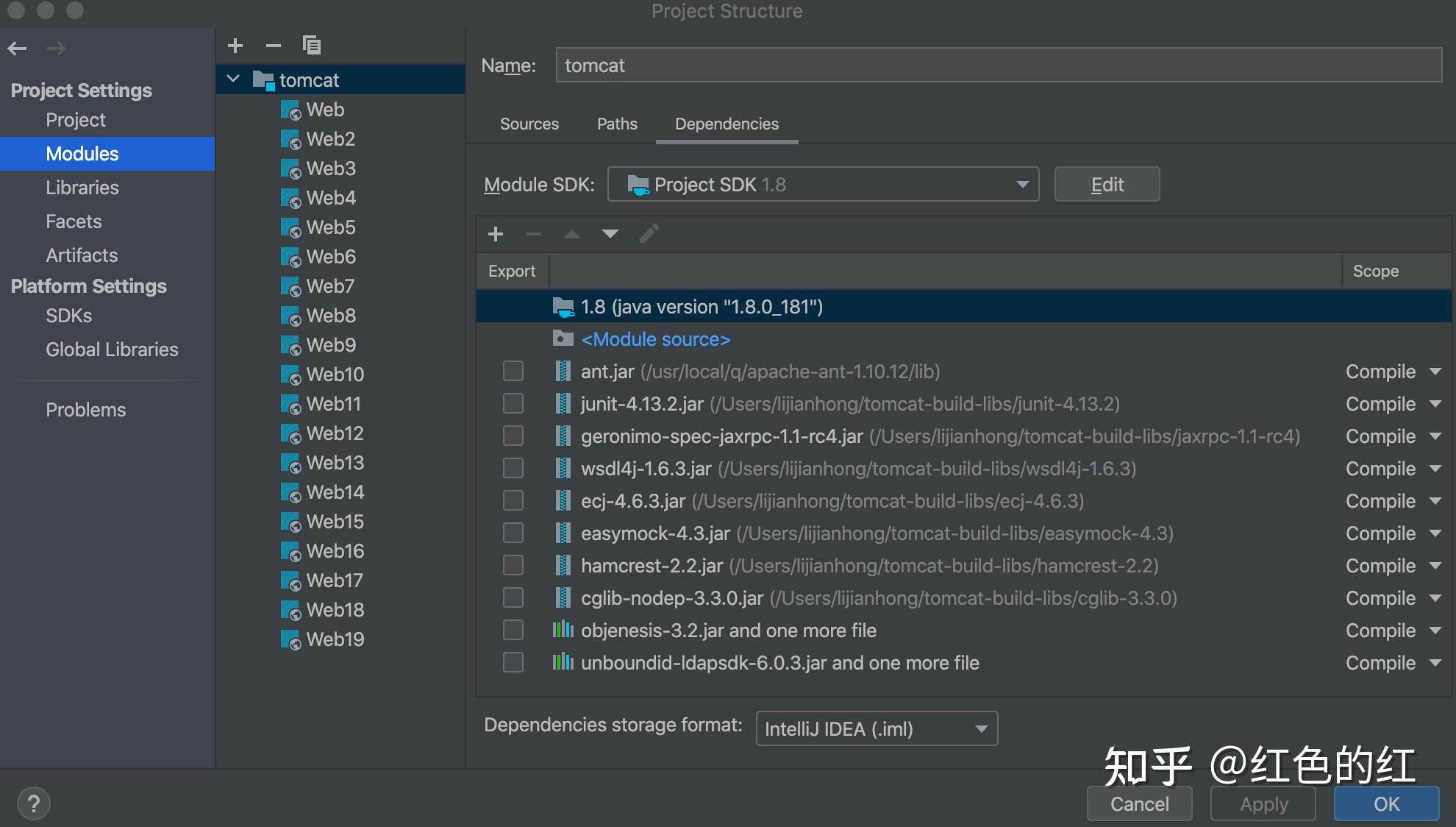Check export for junit-4.13.2.jar
This screenshot has width=1456, height=827.
click(513, 403)
